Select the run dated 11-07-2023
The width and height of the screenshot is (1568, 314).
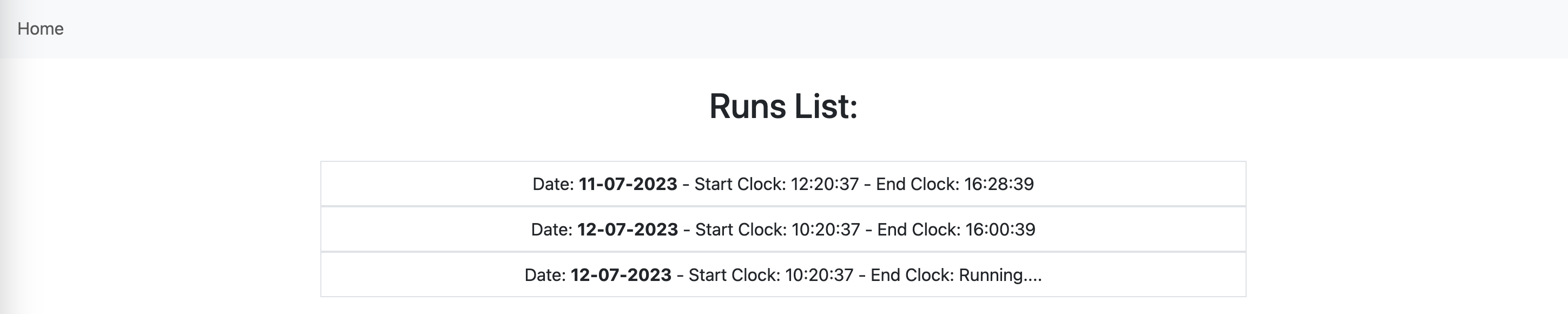783,184
